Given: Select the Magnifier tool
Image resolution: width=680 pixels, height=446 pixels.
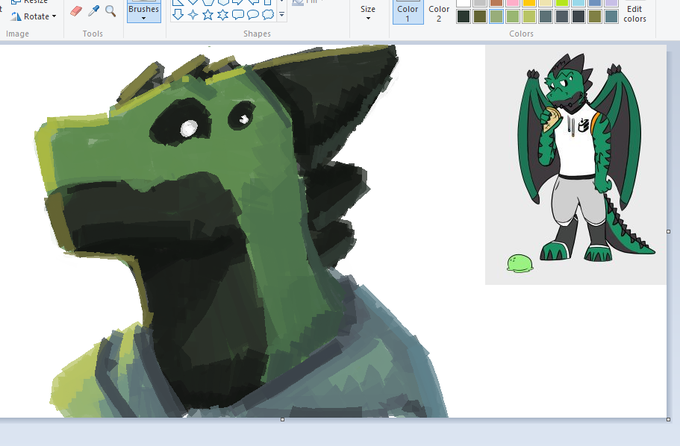Looking at the screenshot, I should tap(111, 11).
